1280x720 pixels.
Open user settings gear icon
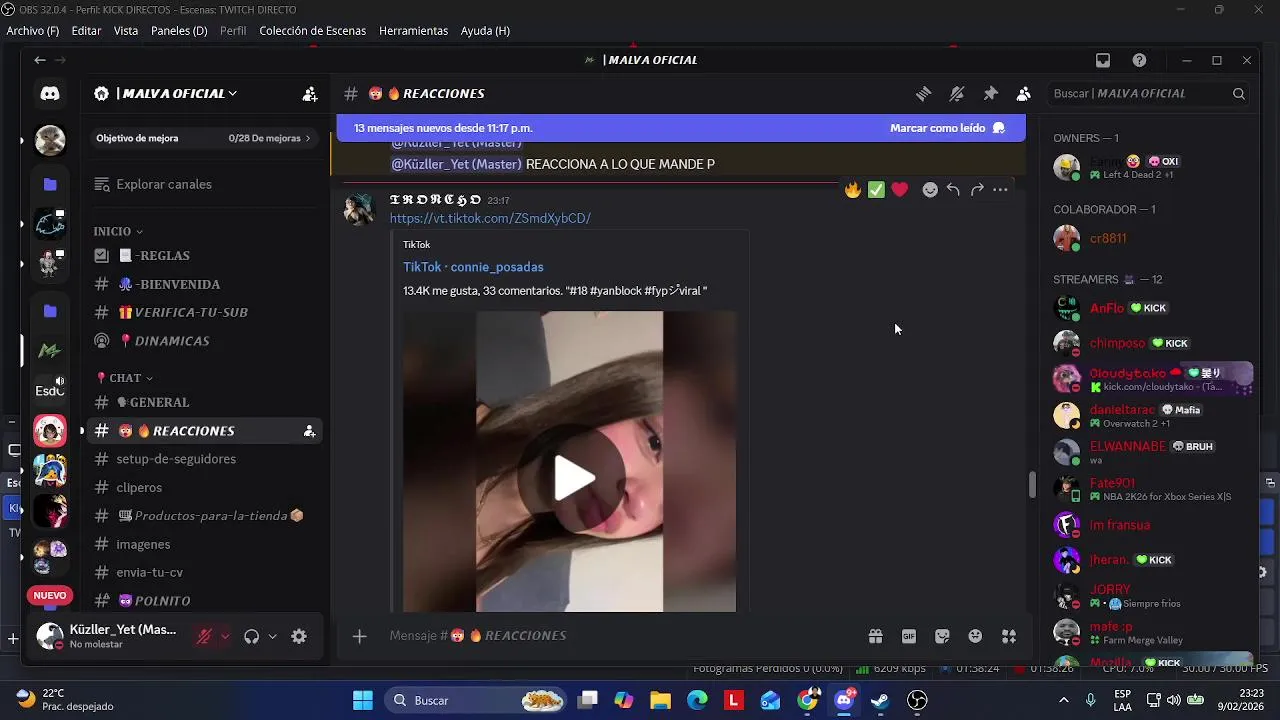tap(299, 636)
